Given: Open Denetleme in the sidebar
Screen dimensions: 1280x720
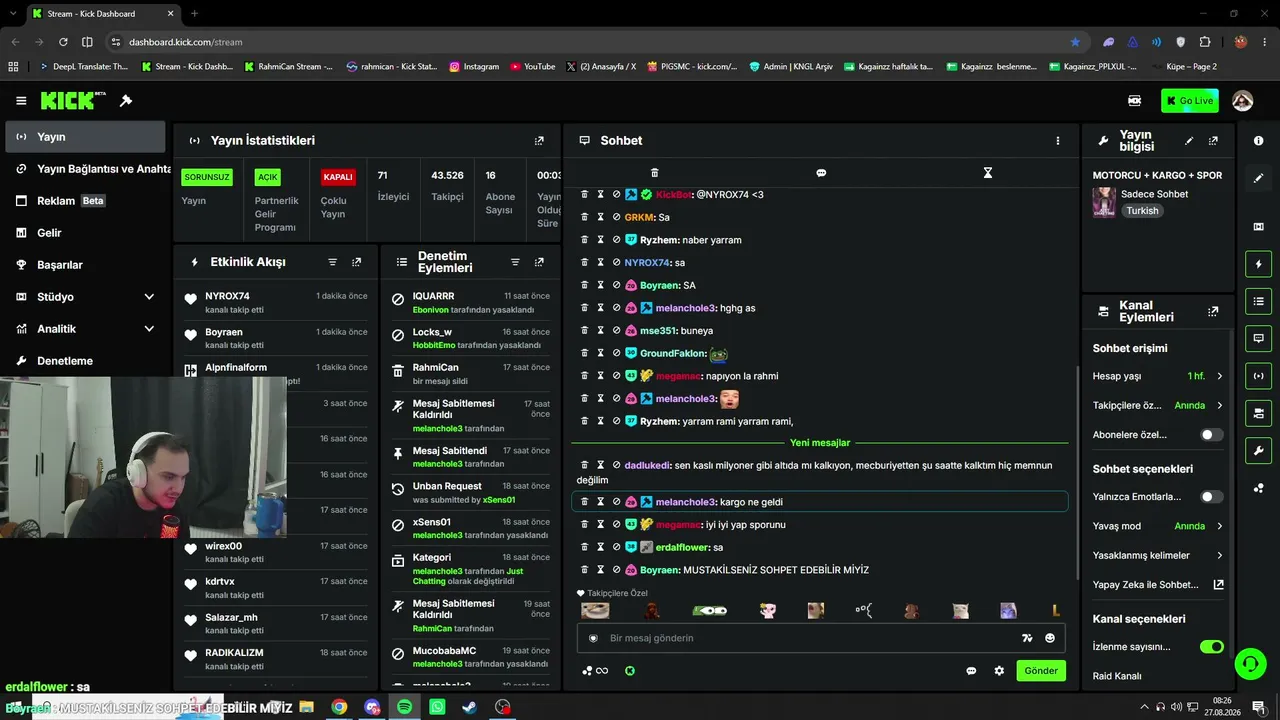Looking at the screenshot, I should [x=85, y=361].
